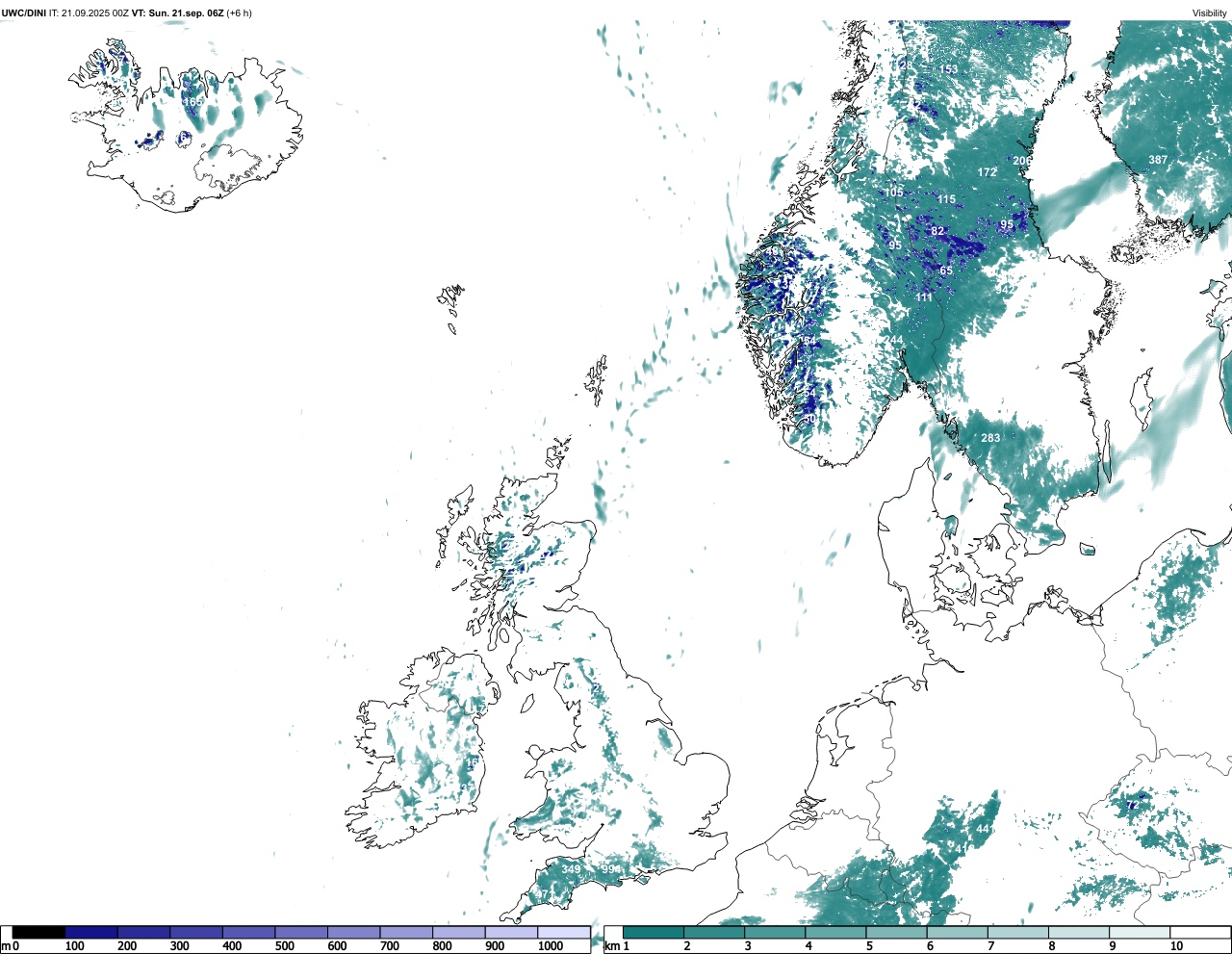Image resolution: width=1232 pixels, height=954 pixels.
Task: Click the 5–6 km legend swatch
Action: [897, 932]
